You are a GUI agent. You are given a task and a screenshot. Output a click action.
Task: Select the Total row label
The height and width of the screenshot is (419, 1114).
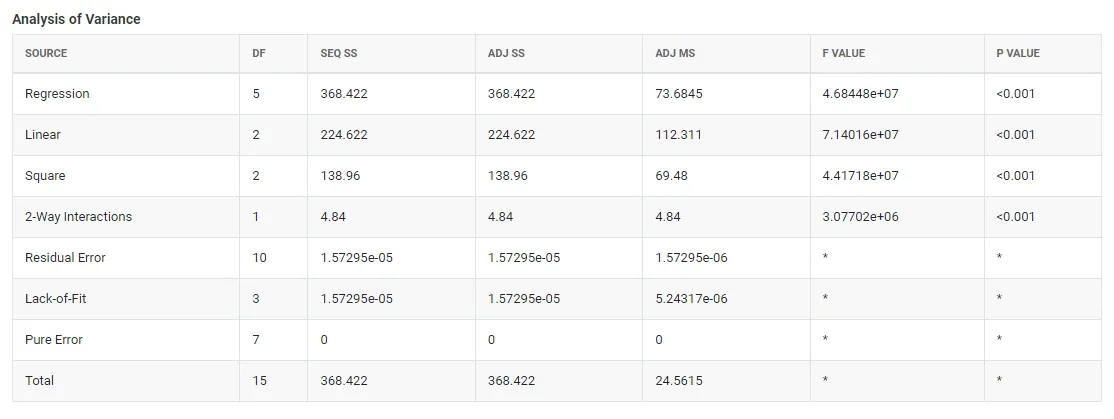39,381
